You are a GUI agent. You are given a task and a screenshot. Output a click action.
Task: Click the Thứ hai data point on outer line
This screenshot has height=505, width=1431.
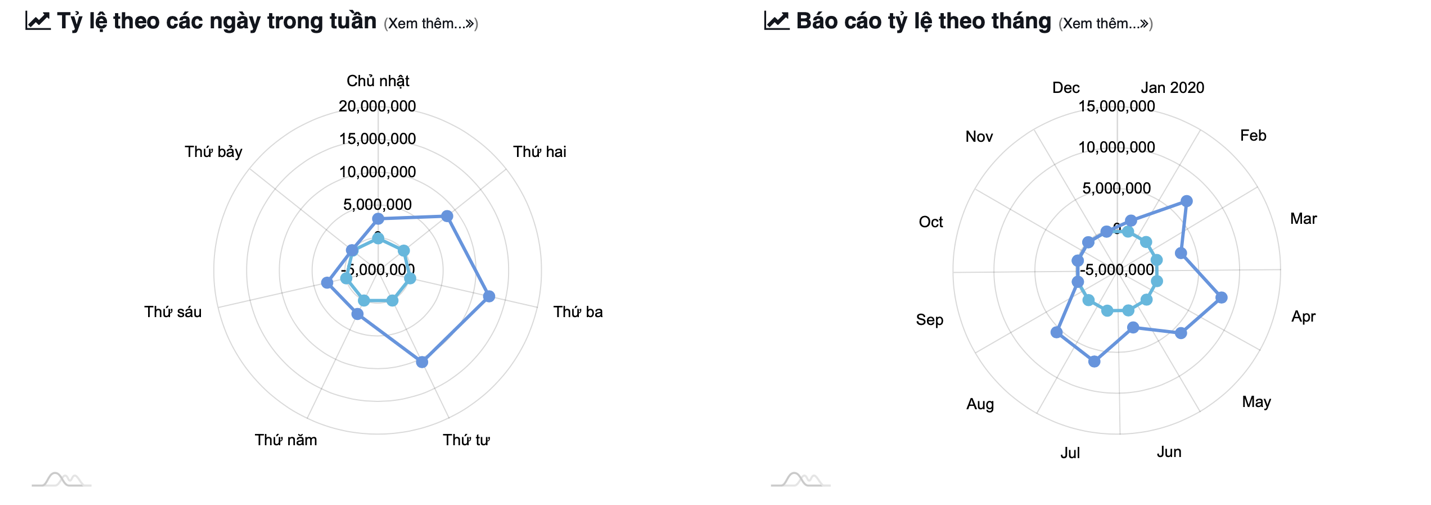[447, 216]
